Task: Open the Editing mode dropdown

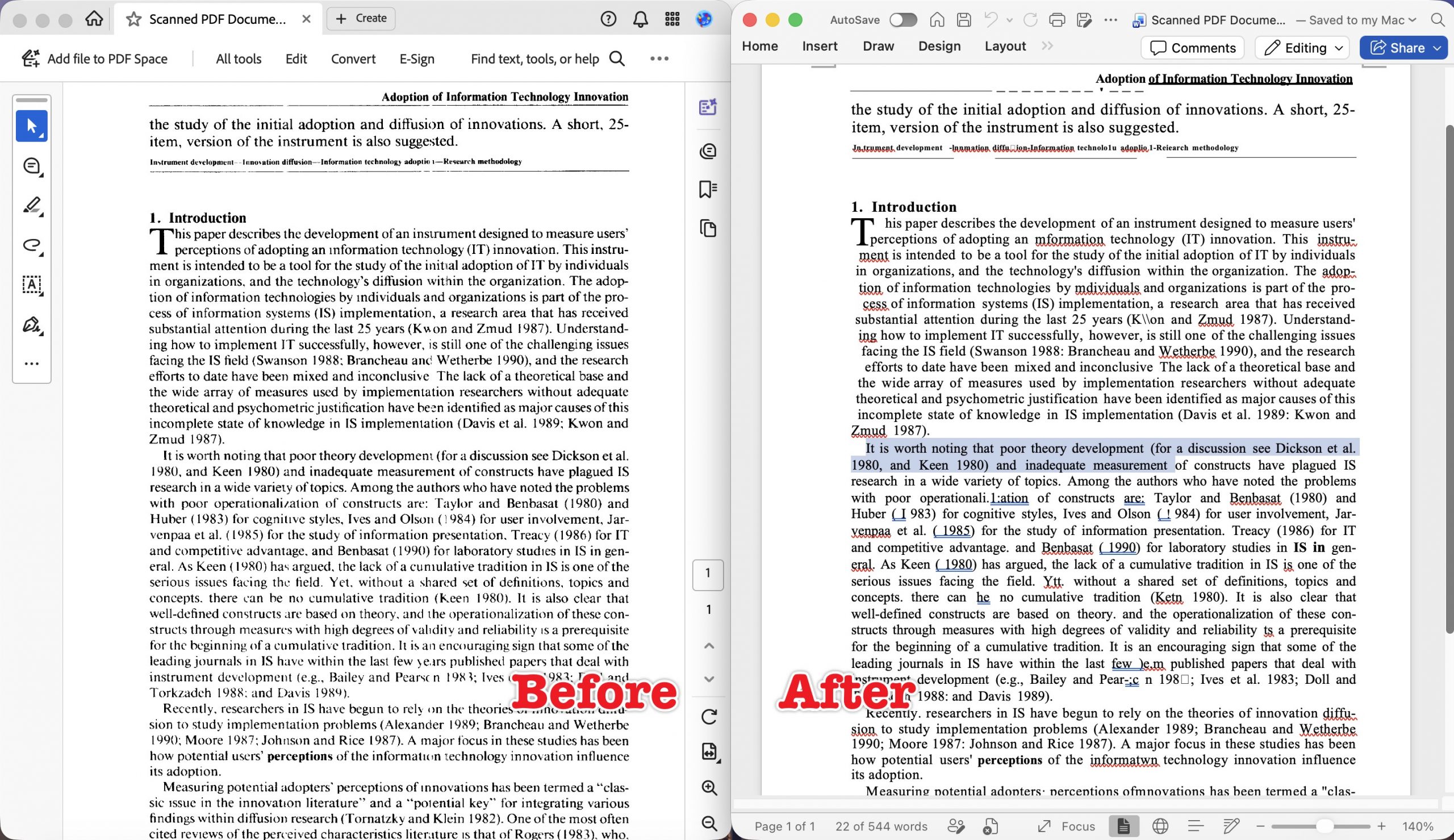Action: [1302, 47]
